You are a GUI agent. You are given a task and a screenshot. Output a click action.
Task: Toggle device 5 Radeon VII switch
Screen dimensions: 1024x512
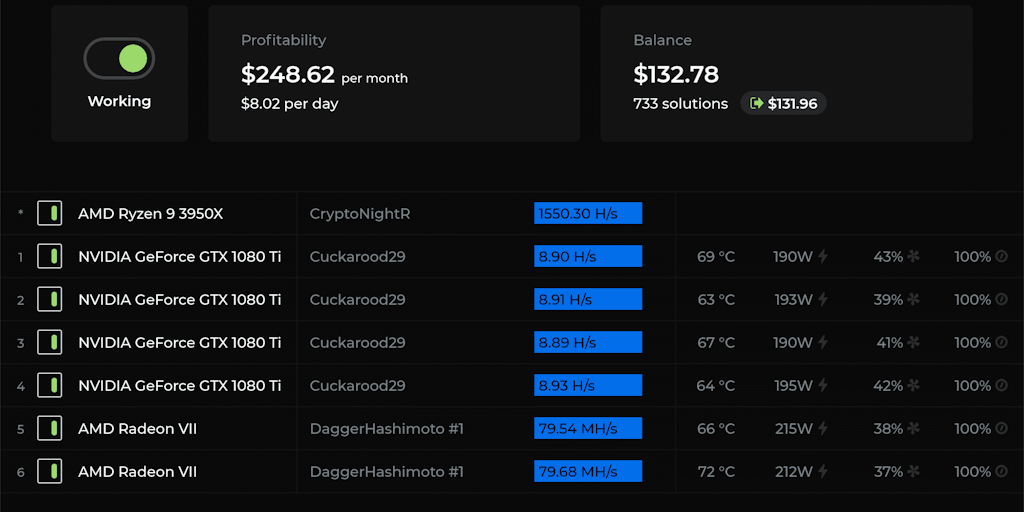pyautogui.click(x=50, y=428)
